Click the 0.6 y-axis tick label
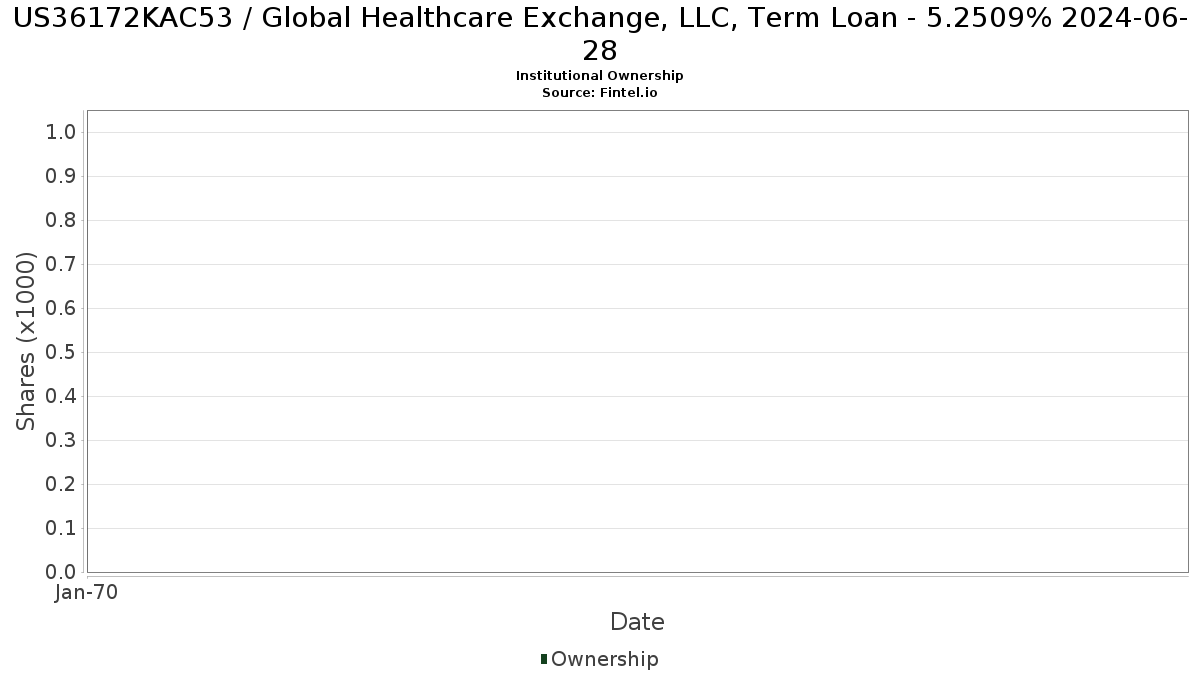The image size is (1200, 675). click(x=61, y=309)
